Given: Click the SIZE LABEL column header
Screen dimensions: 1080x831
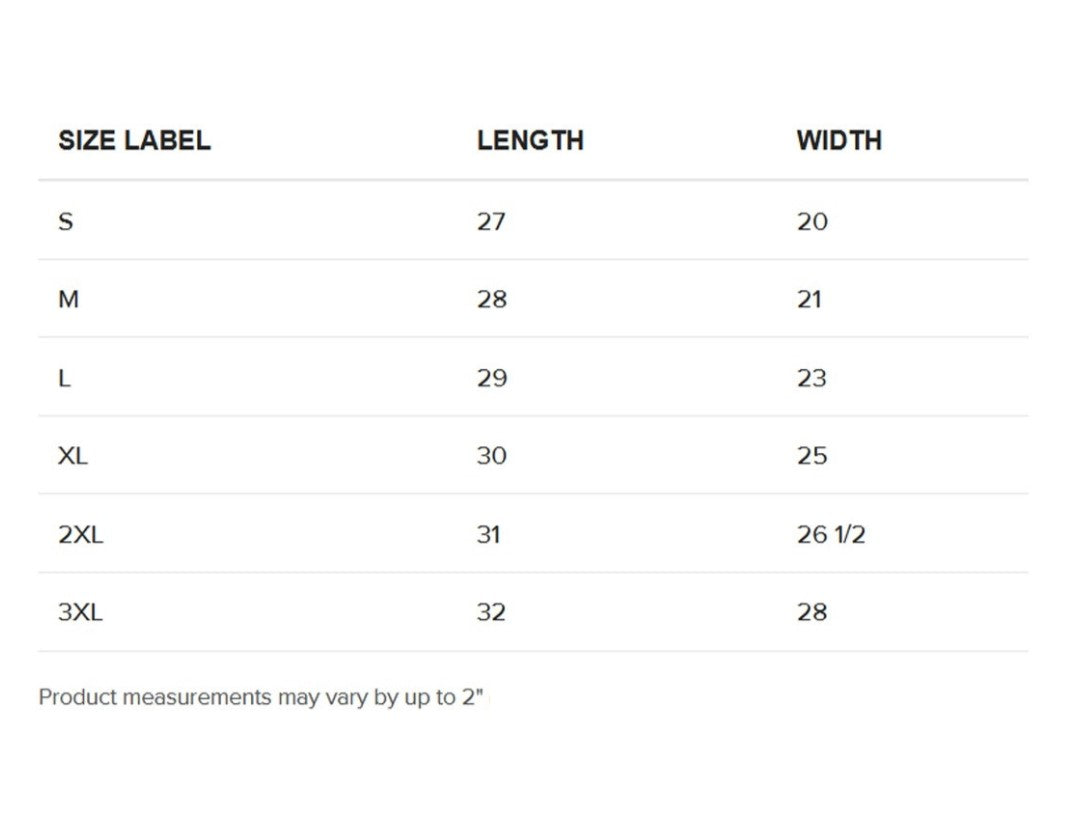Looking at the screenshot, I should 134,141.
